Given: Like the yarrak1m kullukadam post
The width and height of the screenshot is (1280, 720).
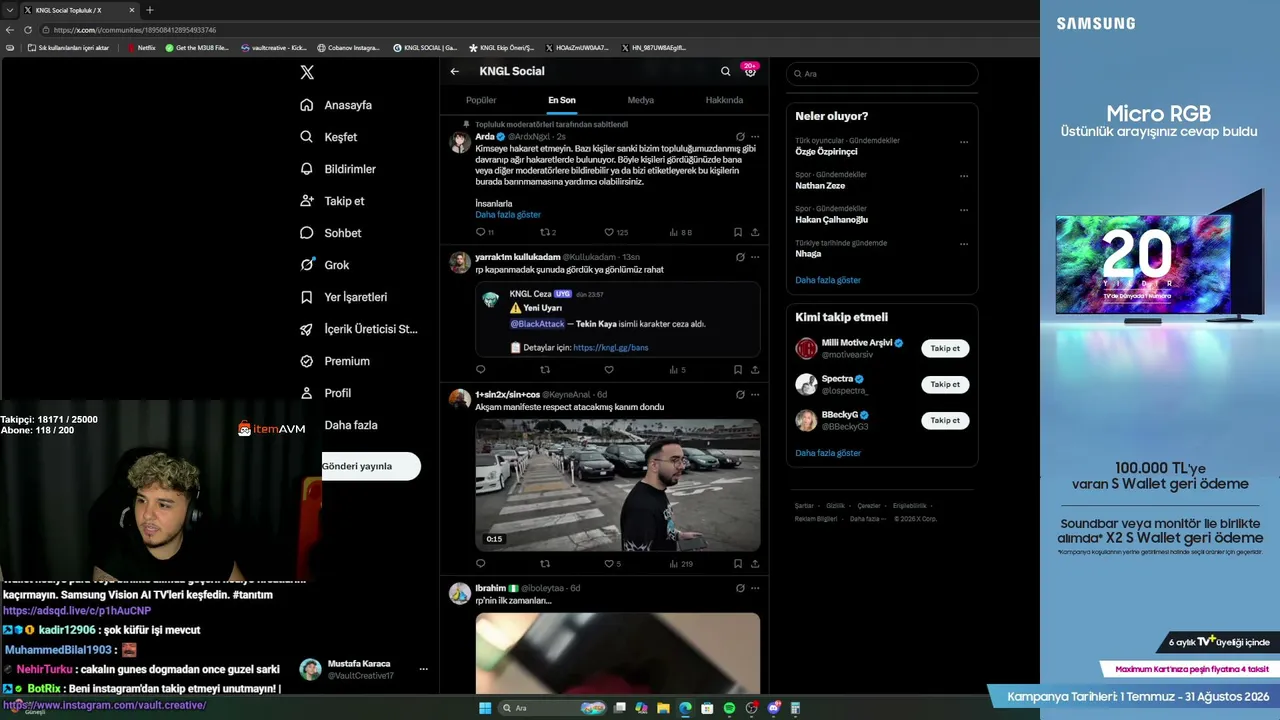Looking at the screenshot, I should (x=609, y=370).
